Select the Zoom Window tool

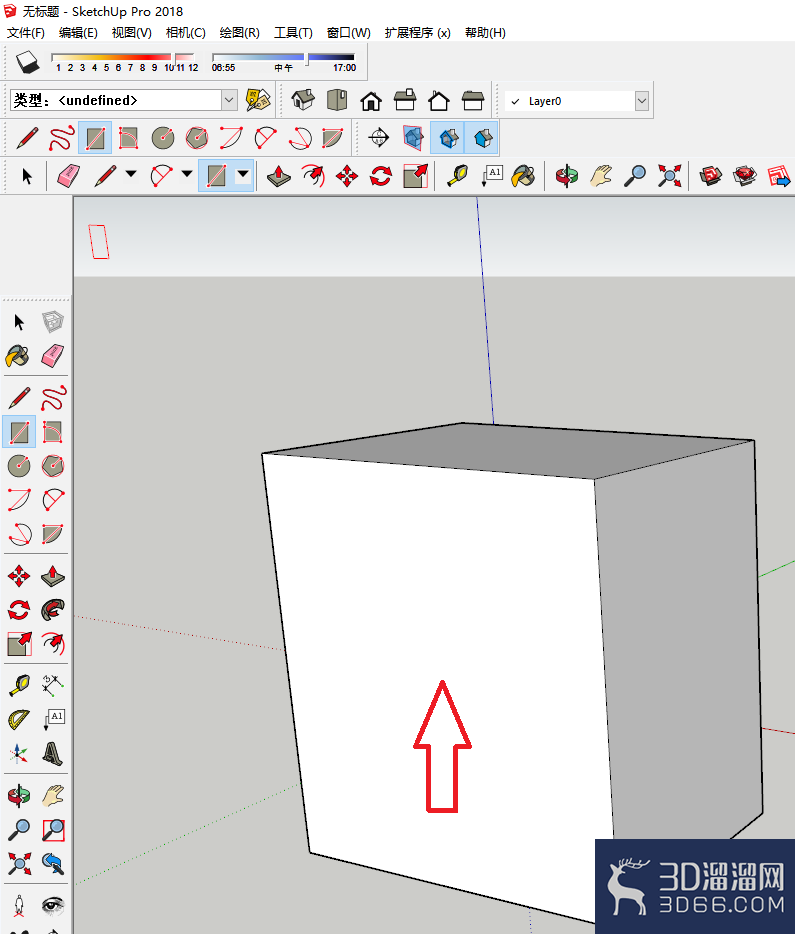(53, 829)
